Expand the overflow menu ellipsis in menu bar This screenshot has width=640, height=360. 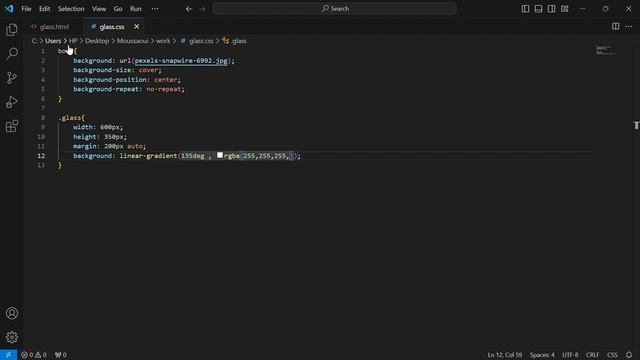(155, 9)
